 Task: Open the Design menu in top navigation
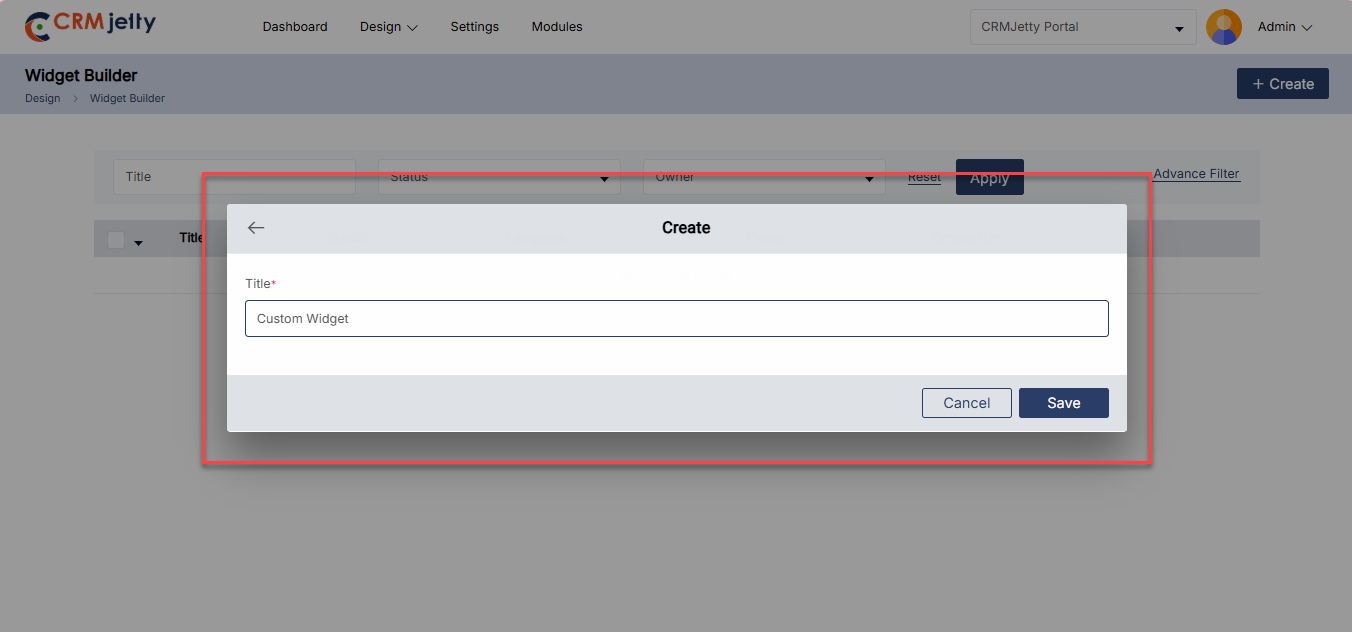388,27
